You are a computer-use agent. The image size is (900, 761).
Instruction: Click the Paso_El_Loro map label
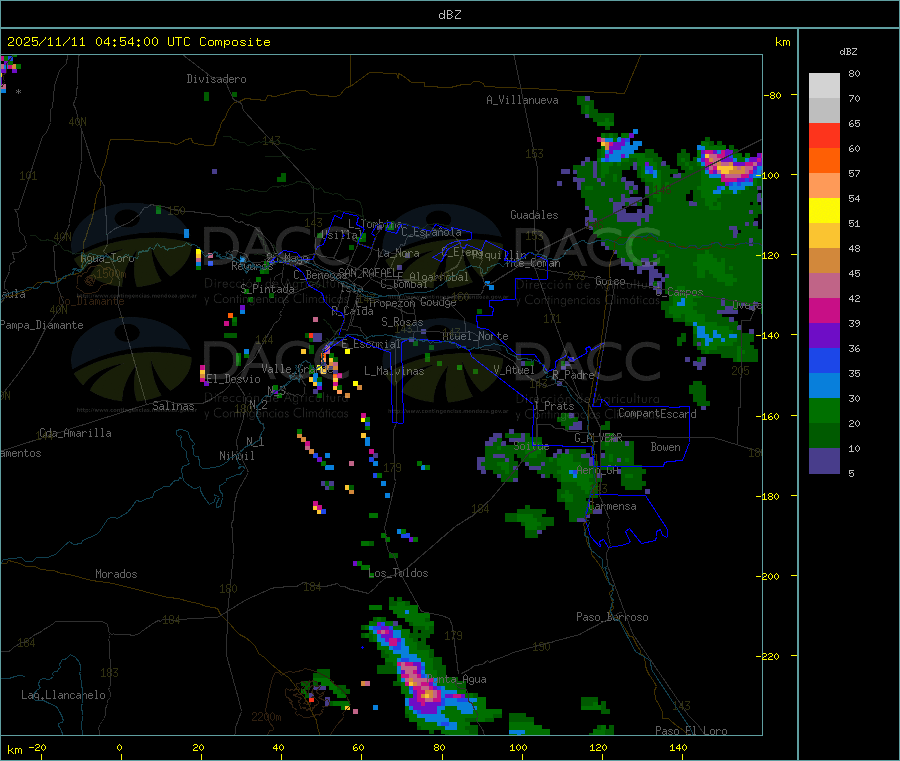point(692,731)
